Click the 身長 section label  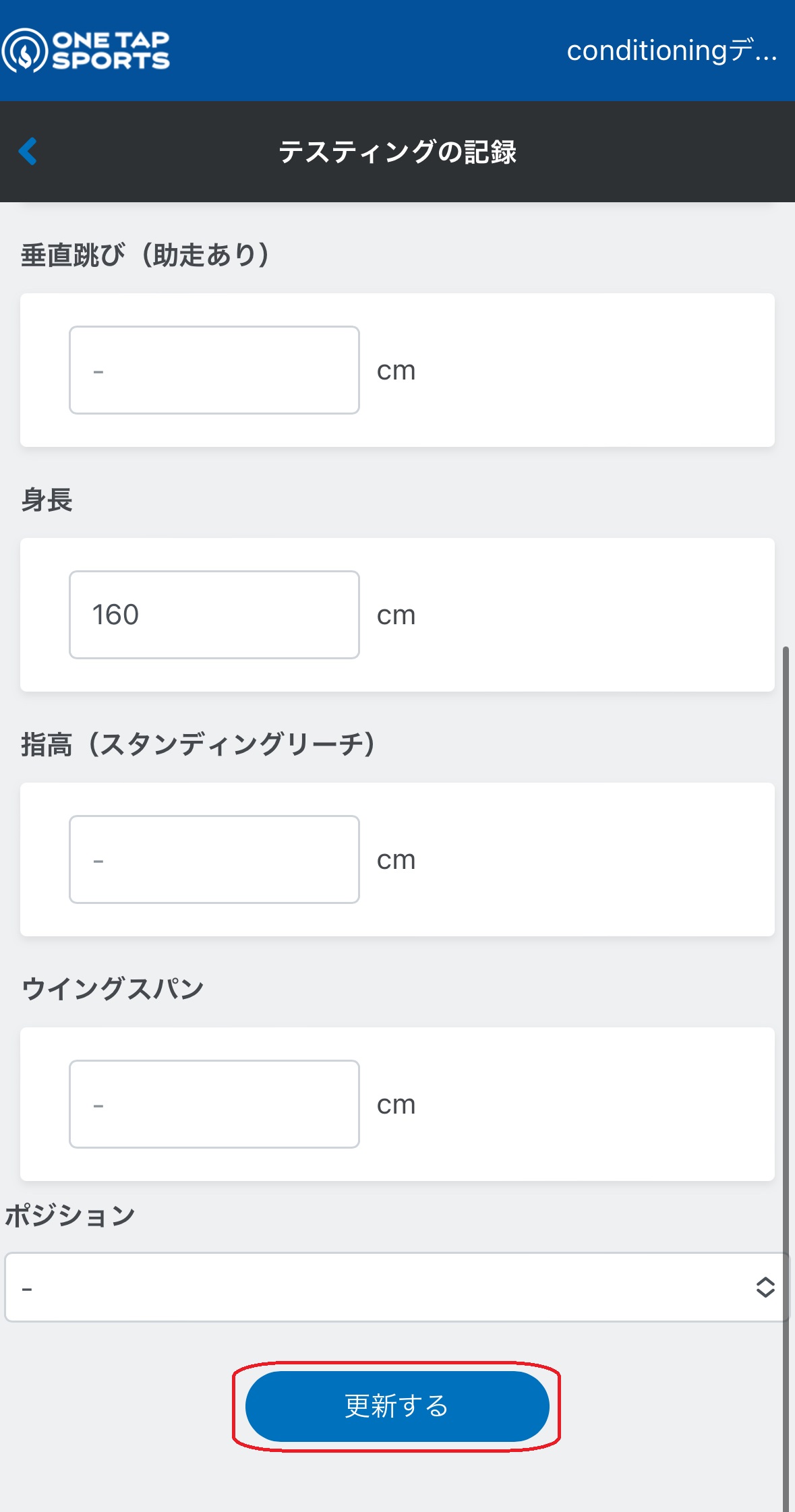click(x=47, y=500)
